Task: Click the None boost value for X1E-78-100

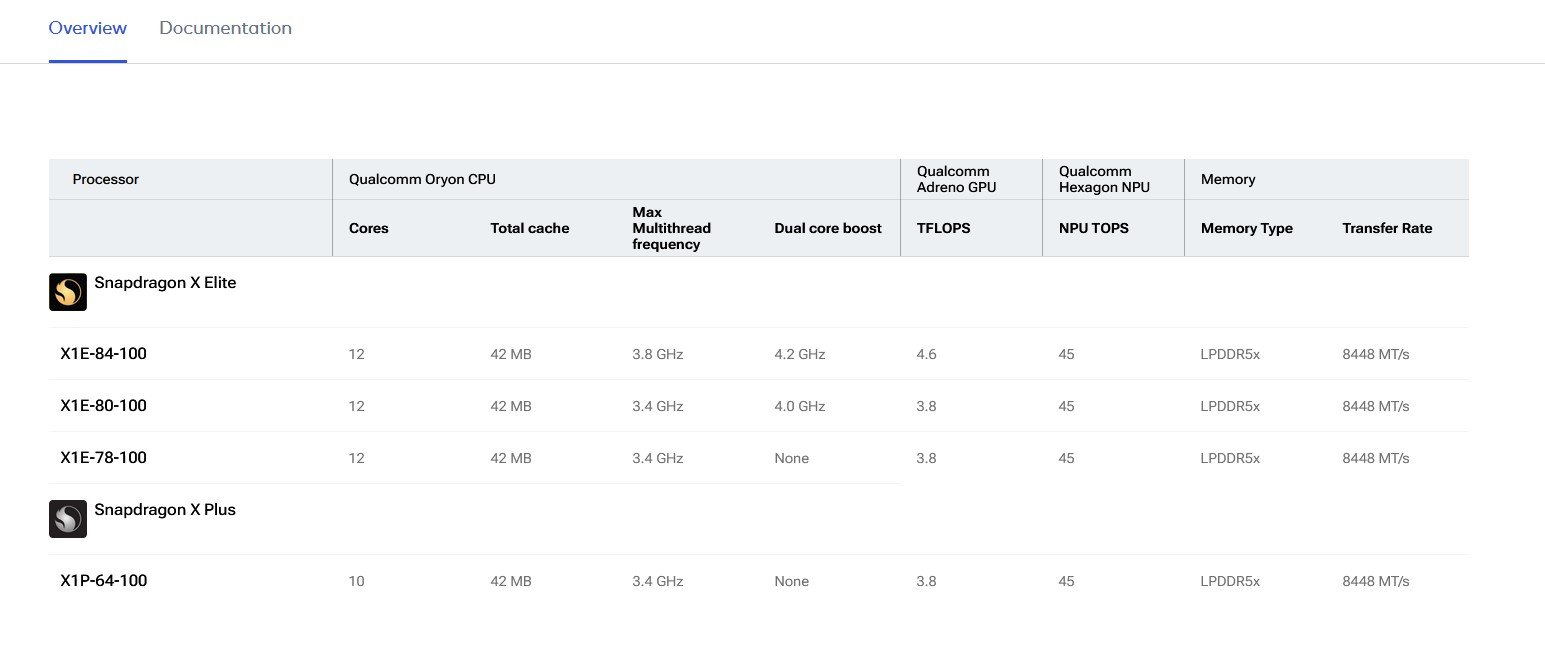Action: click(x=792, y=458)
